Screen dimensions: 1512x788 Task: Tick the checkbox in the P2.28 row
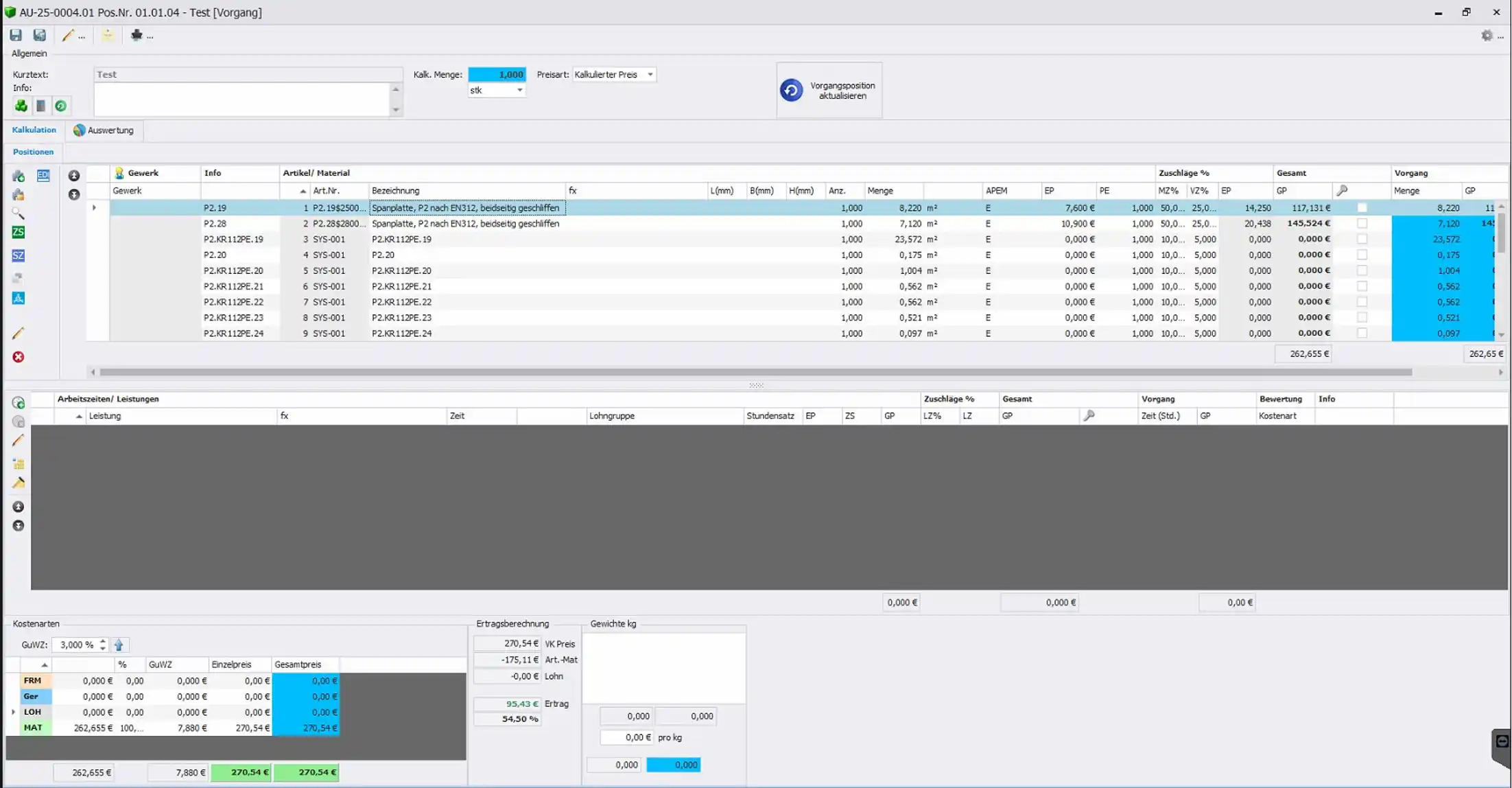click(1362, 224)
